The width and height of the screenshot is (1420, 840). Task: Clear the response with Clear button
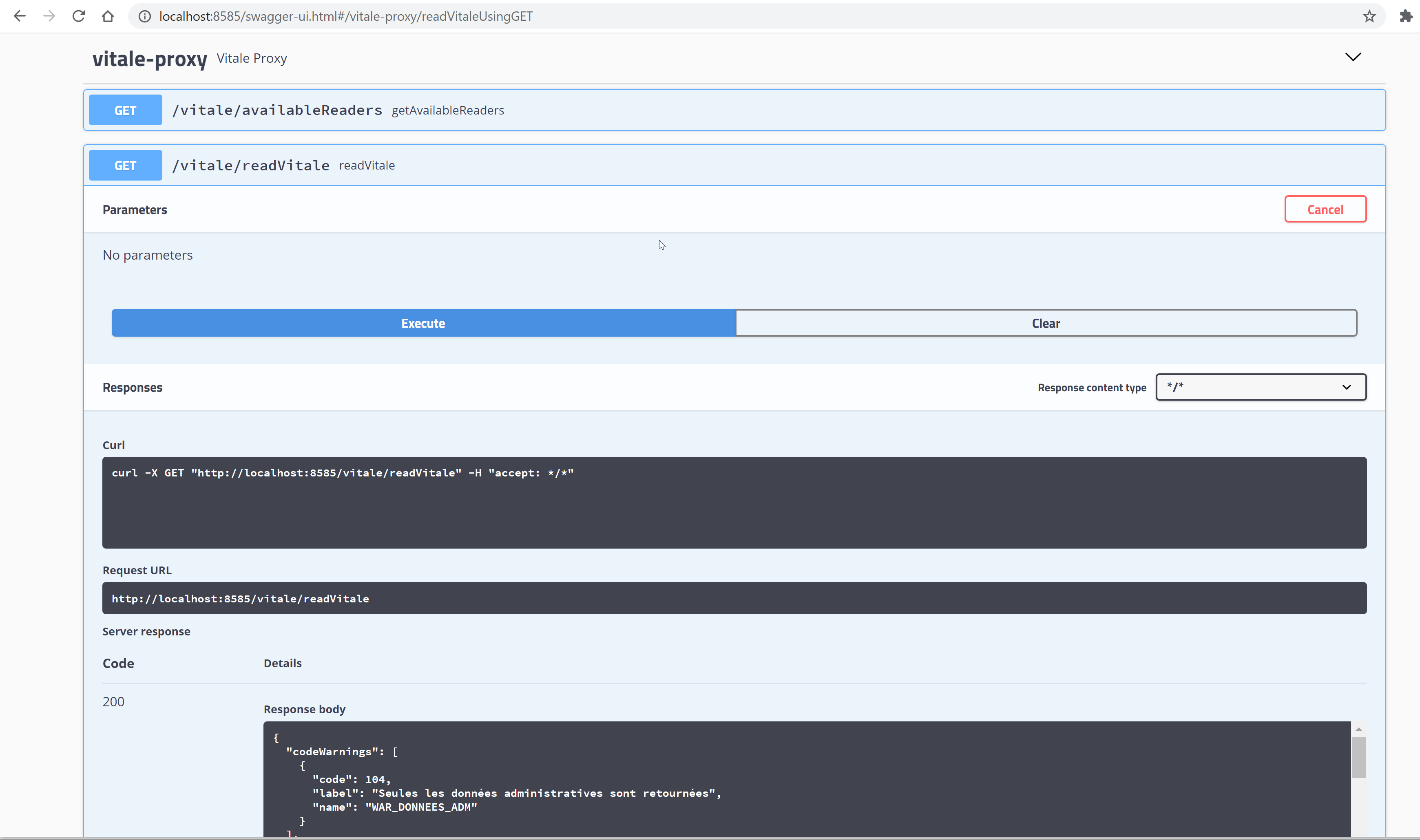click(x=1046, y=323)
